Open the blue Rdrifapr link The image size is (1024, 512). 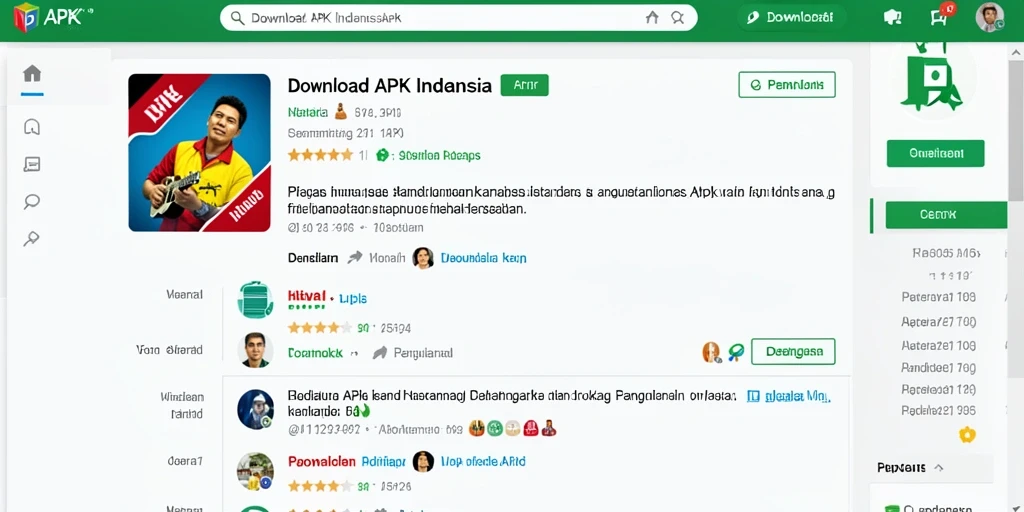(383, 462)
